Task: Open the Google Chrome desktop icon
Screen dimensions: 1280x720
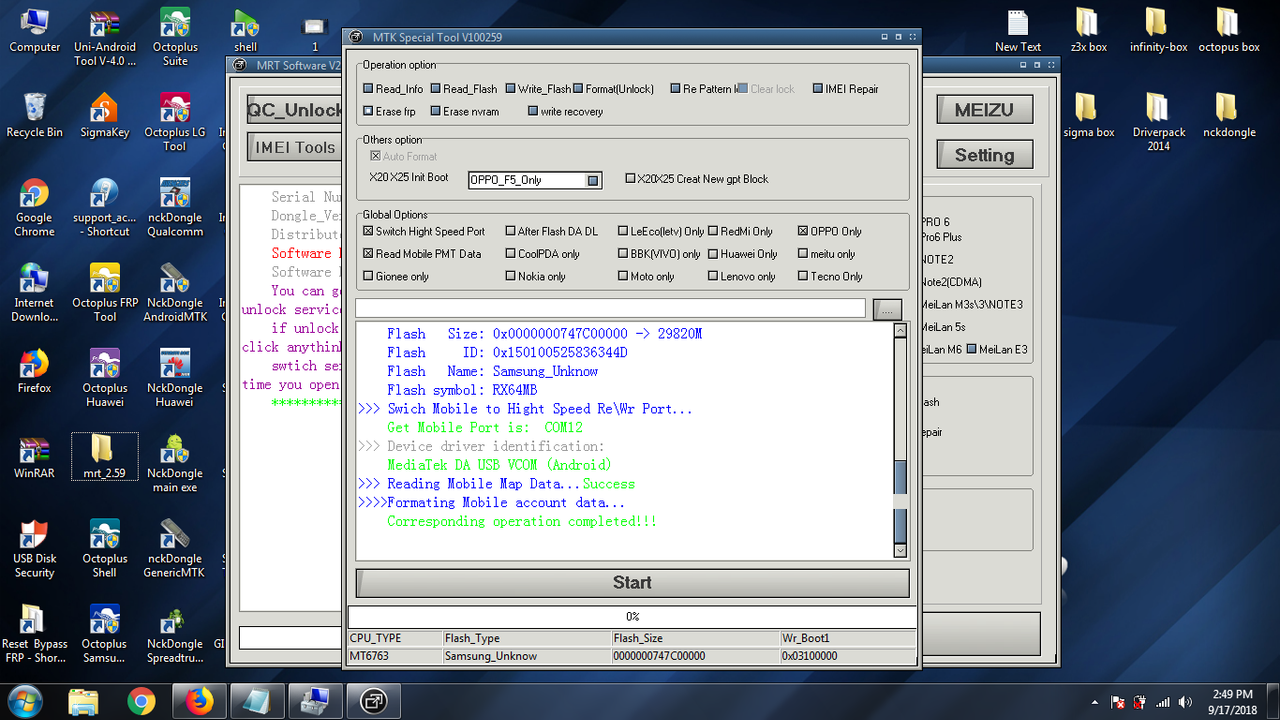Action: (34, 208)
